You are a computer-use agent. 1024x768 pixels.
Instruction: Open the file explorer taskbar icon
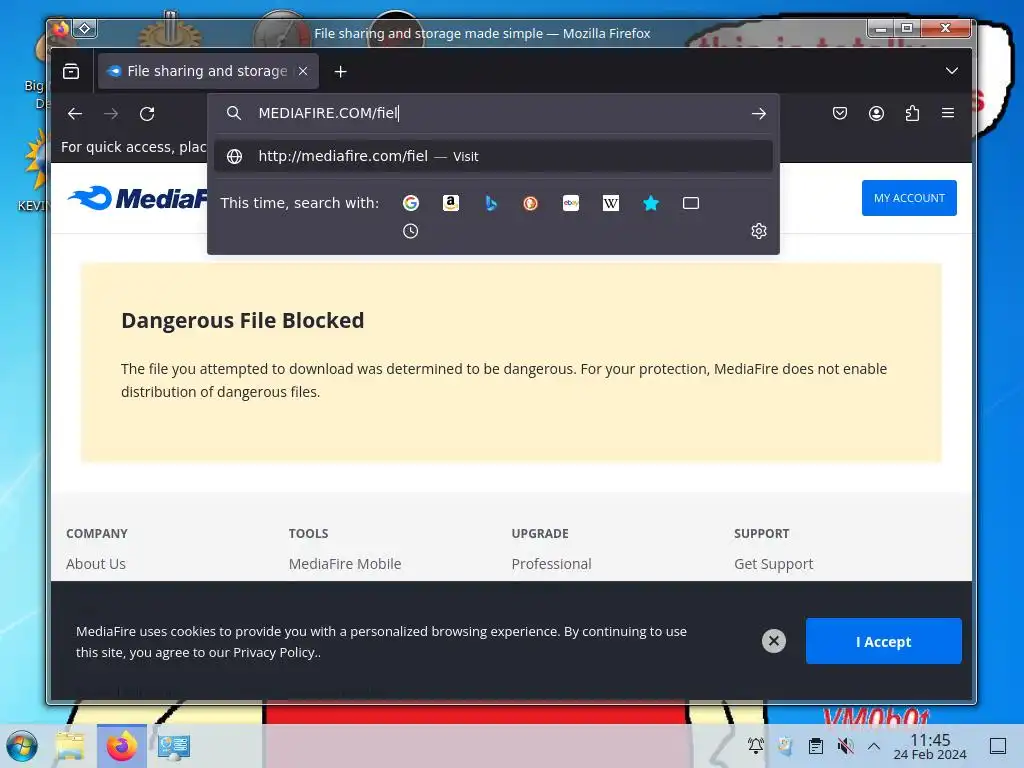pyautogui.click(x=70, y=746)
